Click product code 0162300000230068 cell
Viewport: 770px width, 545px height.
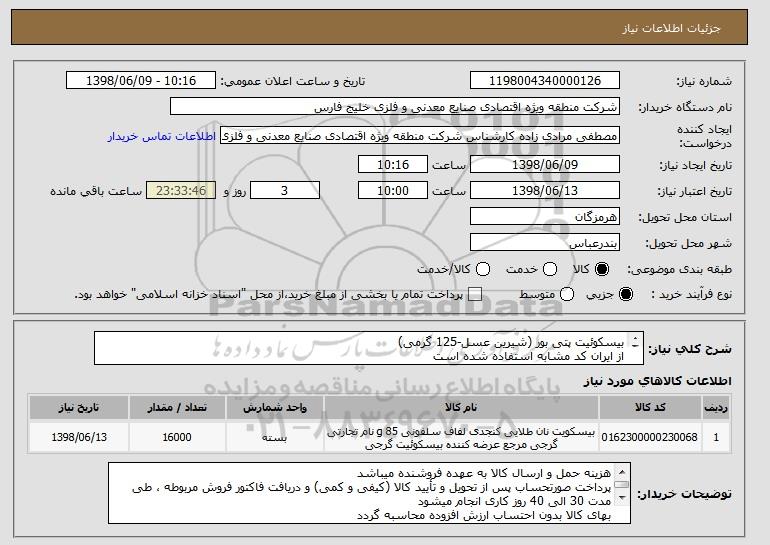point(650,437)
